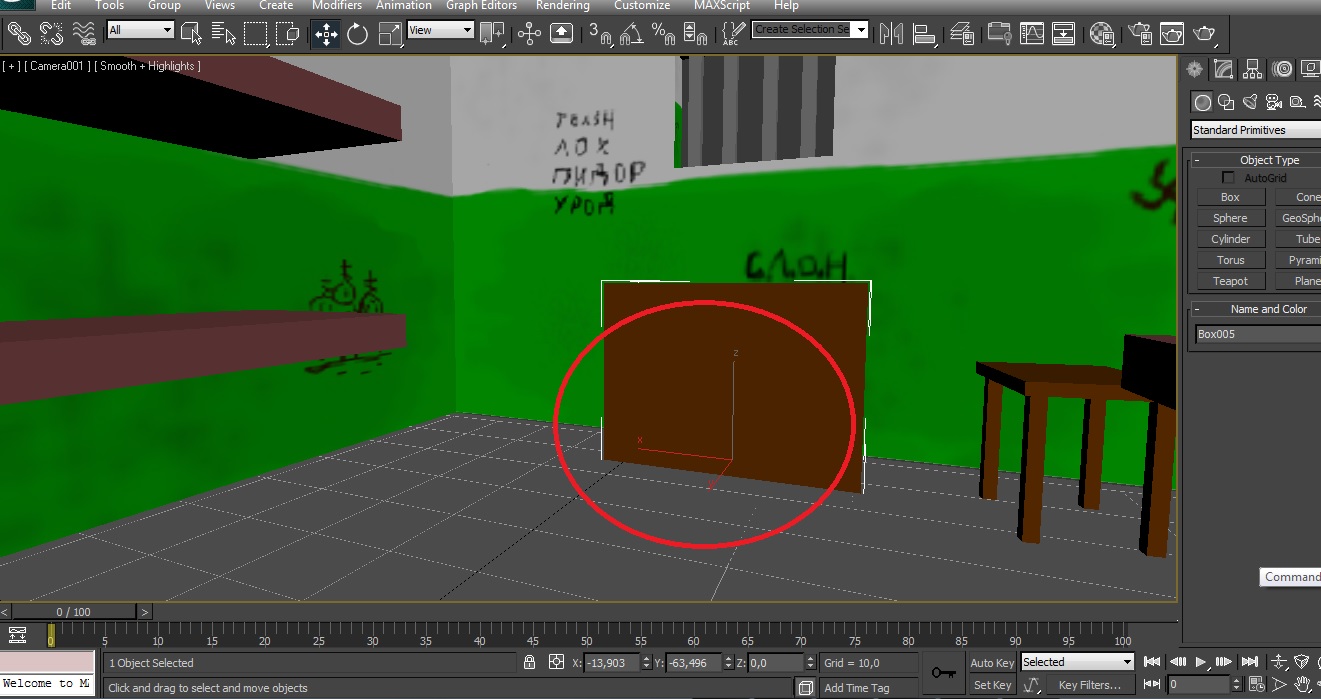
Task: Click the Torus primitive button
Action: pyautogui.click(x=1230, y=260)
